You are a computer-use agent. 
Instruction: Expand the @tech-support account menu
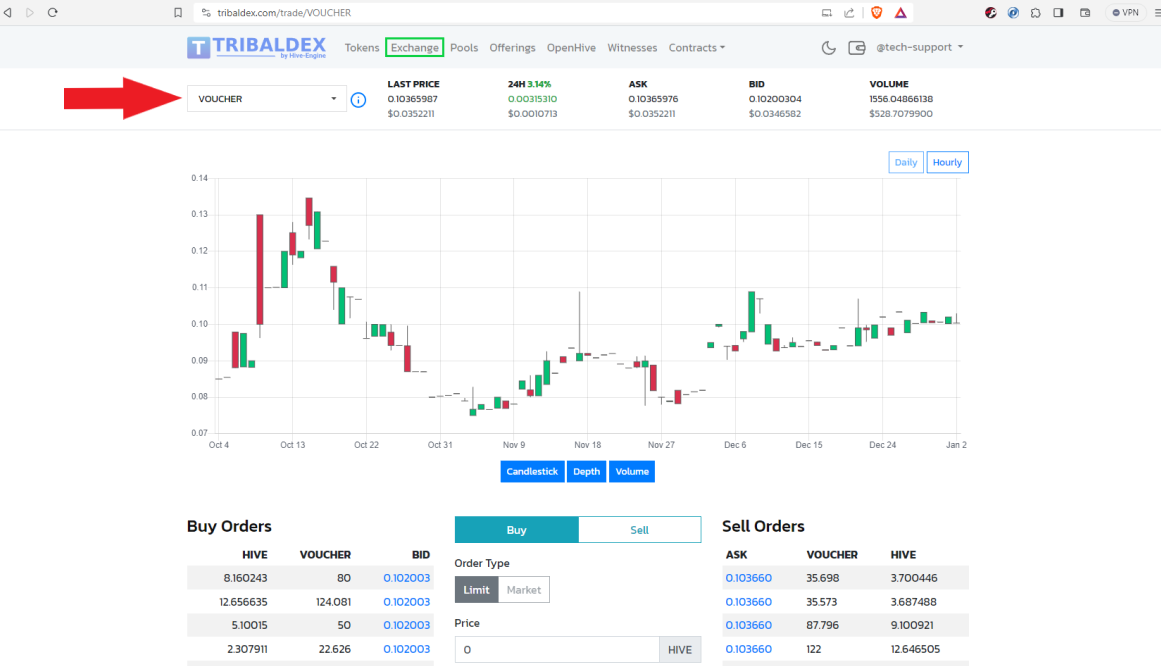click(x=920, y=47)
